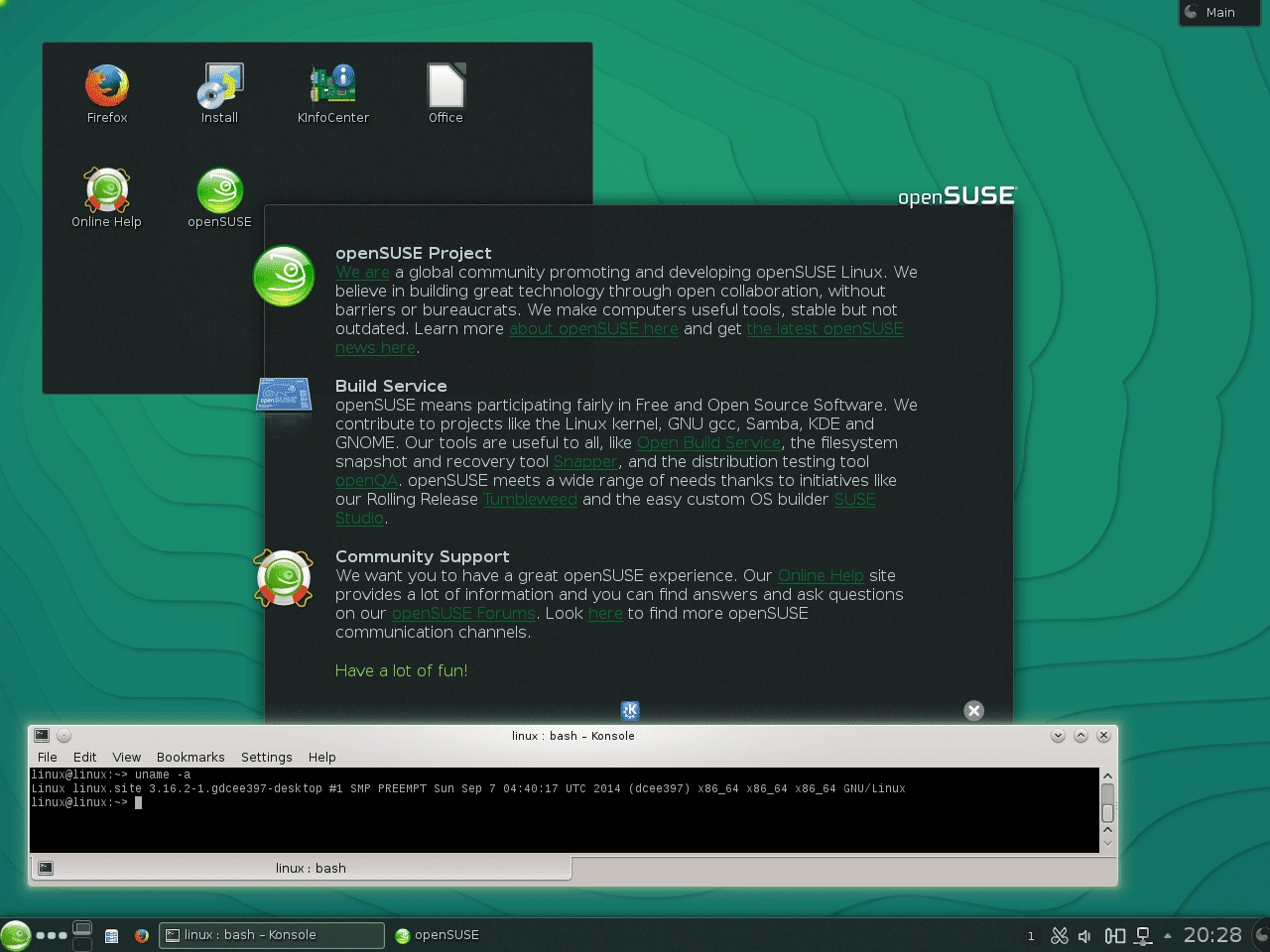
Task: Open the Tumbleweed link
Action: tap(530, 499)
